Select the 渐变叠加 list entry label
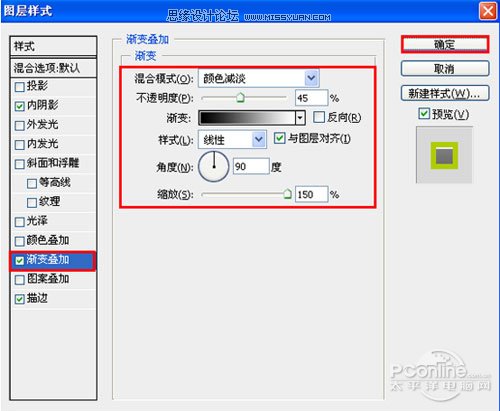Screen dimensions: 500x411 [x=48, y=260]
